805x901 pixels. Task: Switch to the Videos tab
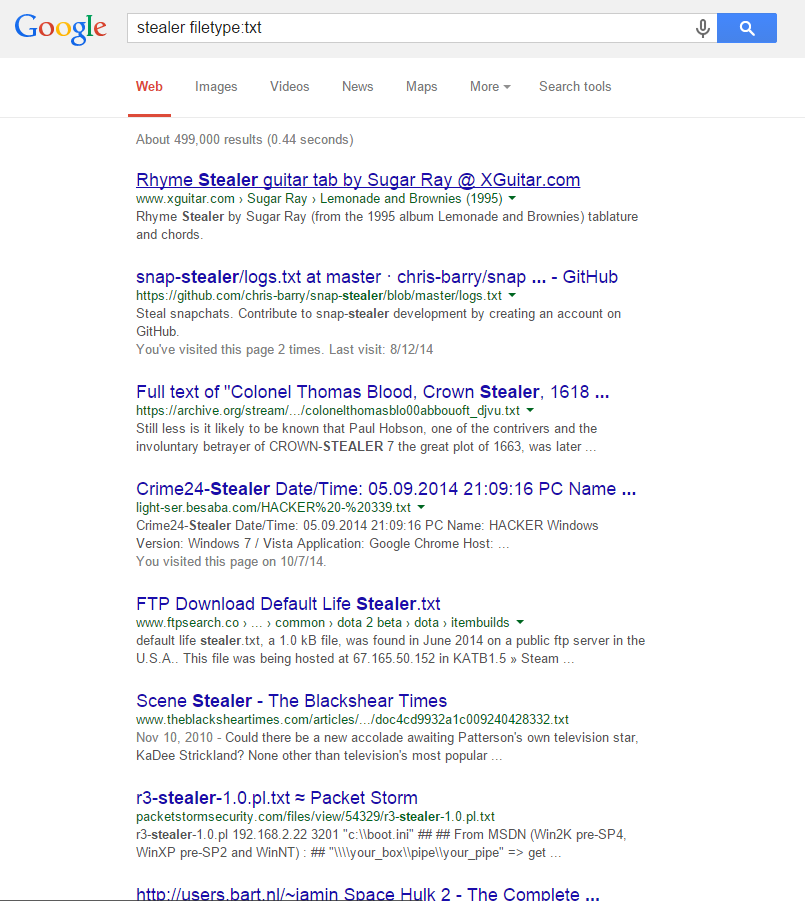pyautogui.click(x=290, y=87)
